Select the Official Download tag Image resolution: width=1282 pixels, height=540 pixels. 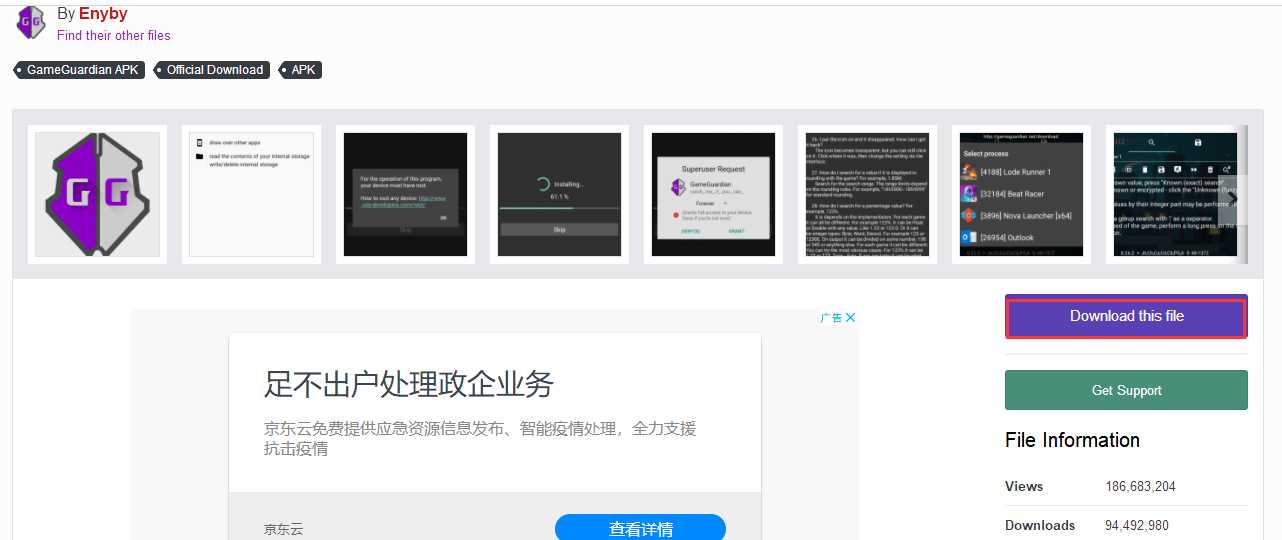point(212,70)
